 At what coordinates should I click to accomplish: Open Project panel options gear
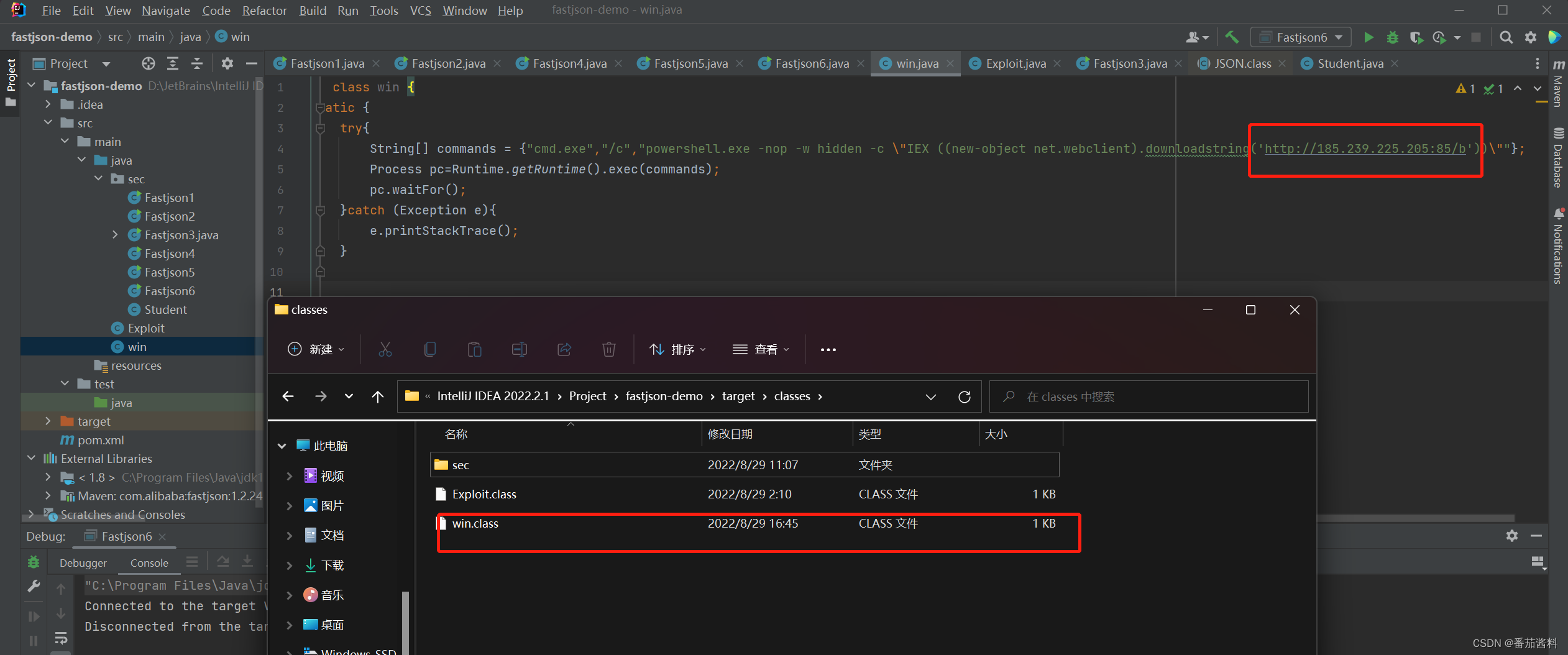tap(227, 63)
